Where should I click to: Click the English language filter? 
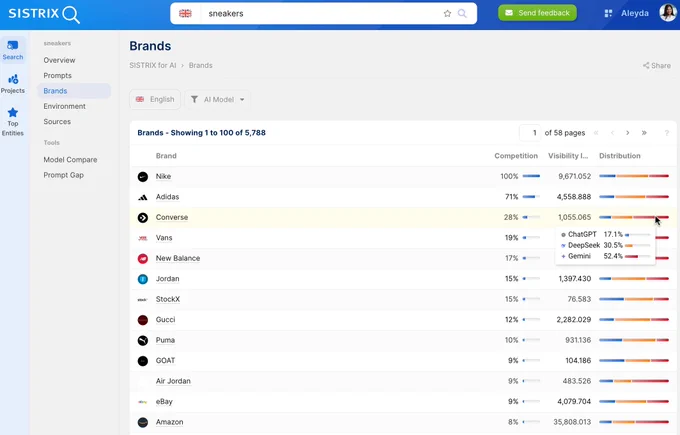[x=155, y=99]
